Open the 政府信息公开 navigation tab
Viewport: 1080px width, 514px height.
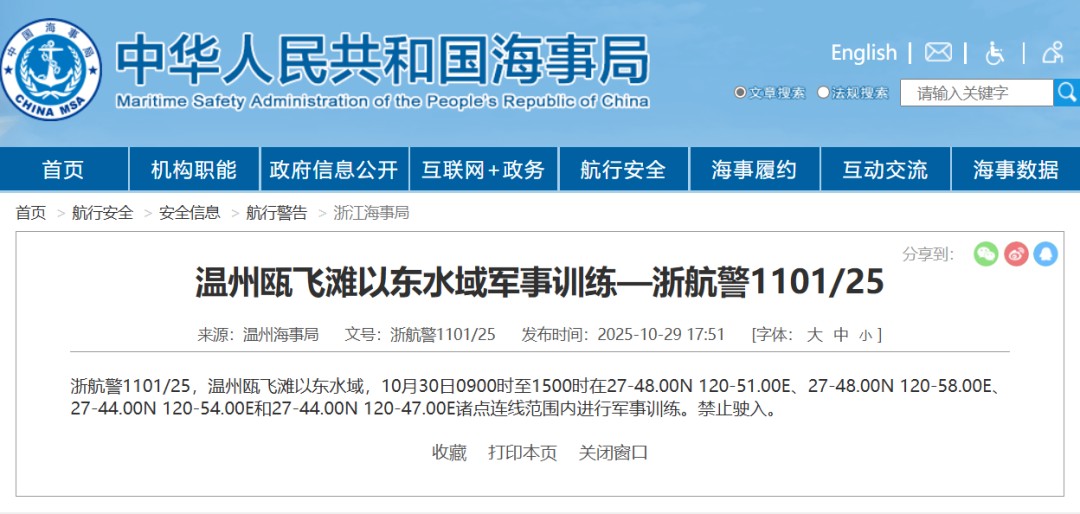pos(334,169)
